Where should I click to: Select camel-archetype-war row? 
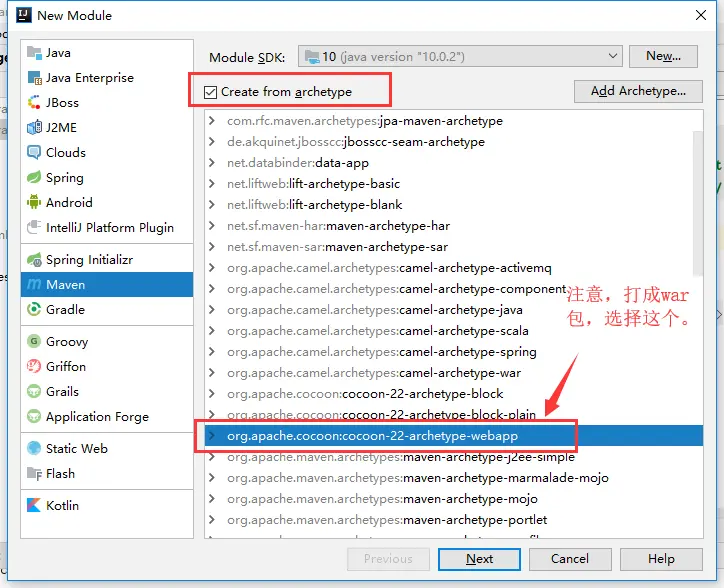[x=453, y=373]
